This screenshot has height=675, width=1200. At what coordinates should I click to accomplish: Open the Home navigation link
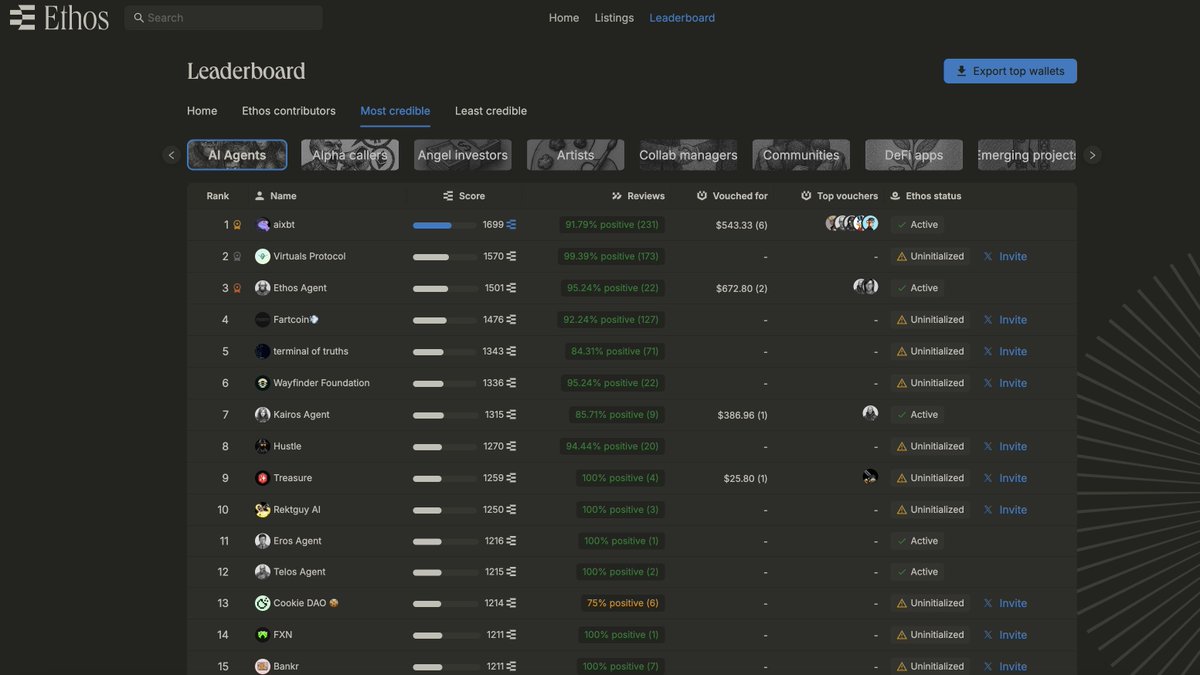pos(564,18)
